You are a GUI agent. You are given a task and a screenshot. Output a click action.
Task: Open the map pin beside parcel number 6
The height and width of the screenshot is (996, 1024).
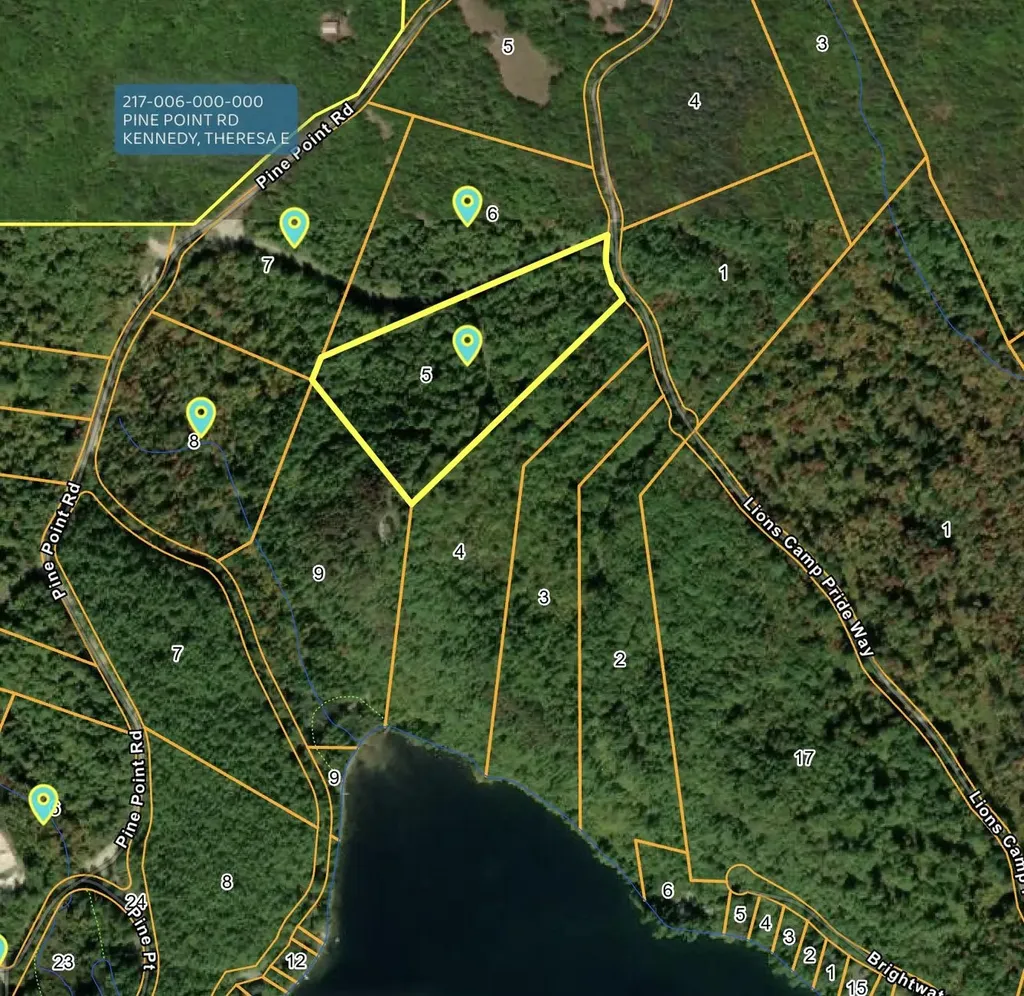pyautogui.click(x=467, y=206)
